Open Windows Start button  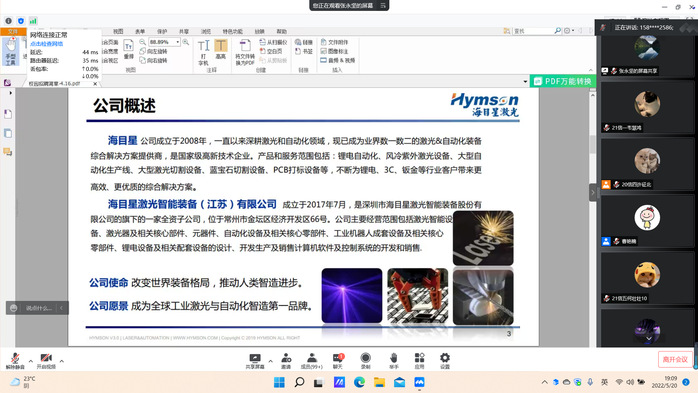[279, 382]
